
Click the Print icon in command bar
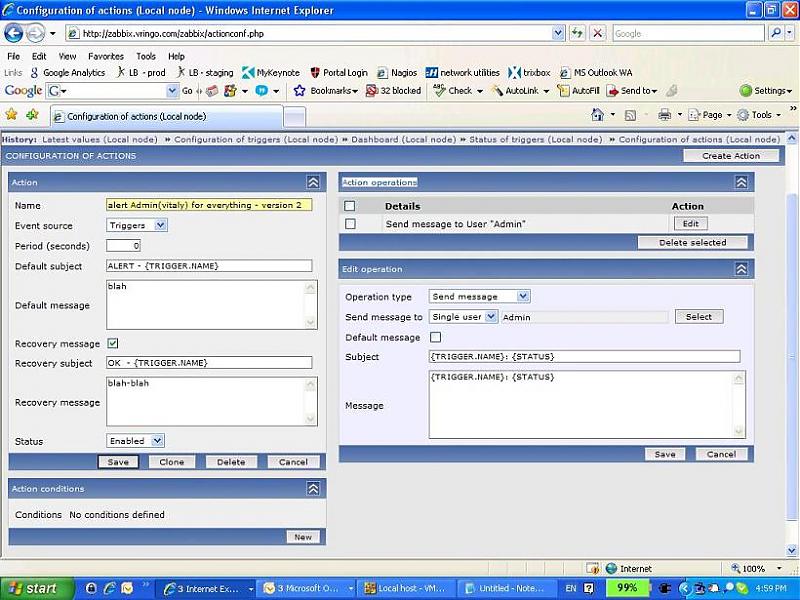[x=664, y=115]
